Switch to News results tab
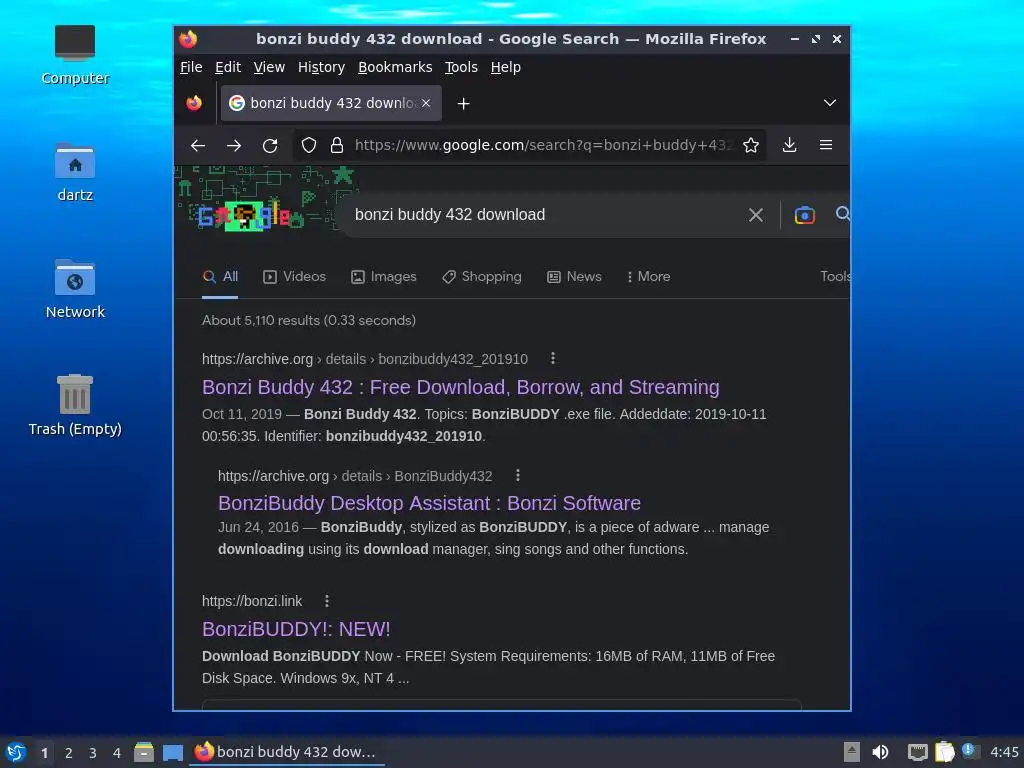 pyautogui.click(x=575, y=277)
